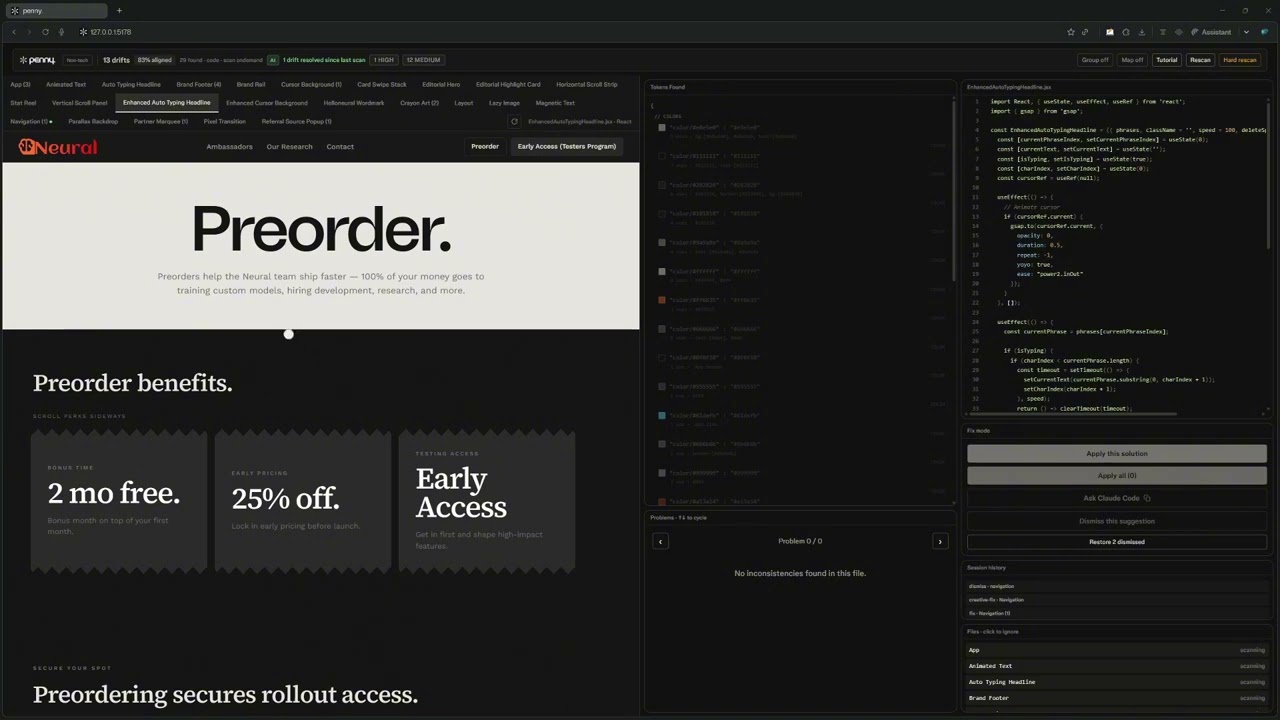Click Dismiss this suggestion
This screenshot has width=1280, height=720.
[x=1117, y=521]
